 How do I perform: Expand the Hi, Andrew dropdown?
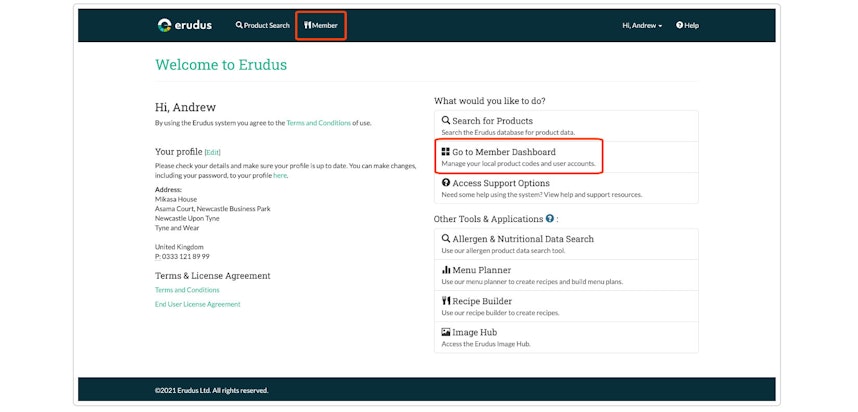pyautogui.click(x=642, y=25)
